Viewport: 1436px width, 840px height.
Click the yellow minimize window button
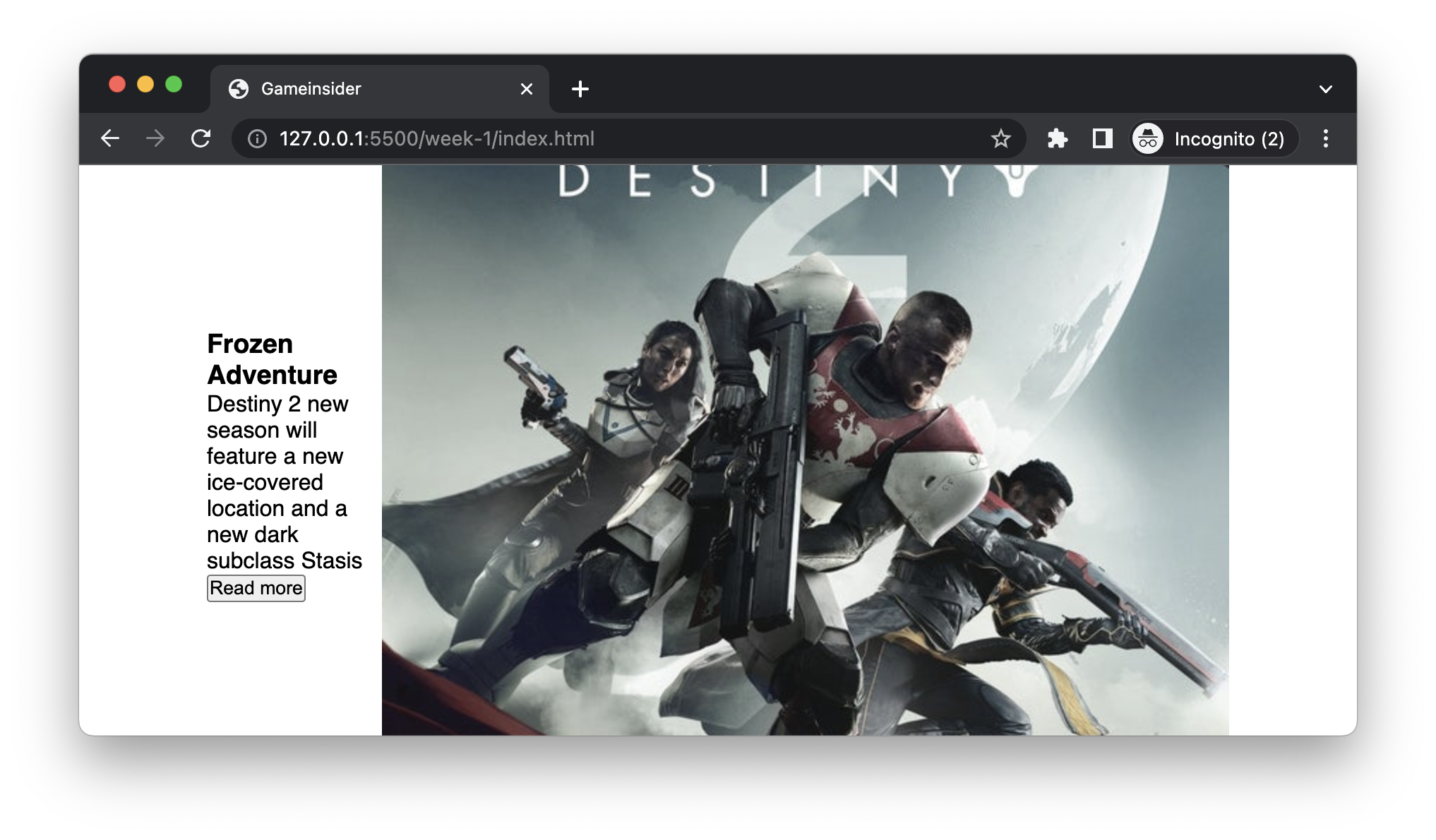(145, 85)
